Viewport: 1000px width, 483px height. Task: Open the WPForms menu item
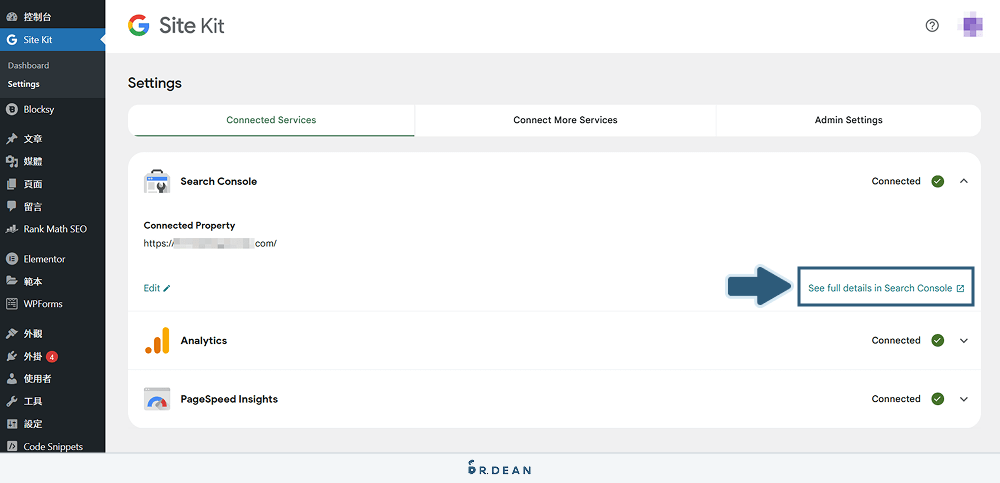coord(52,304)
